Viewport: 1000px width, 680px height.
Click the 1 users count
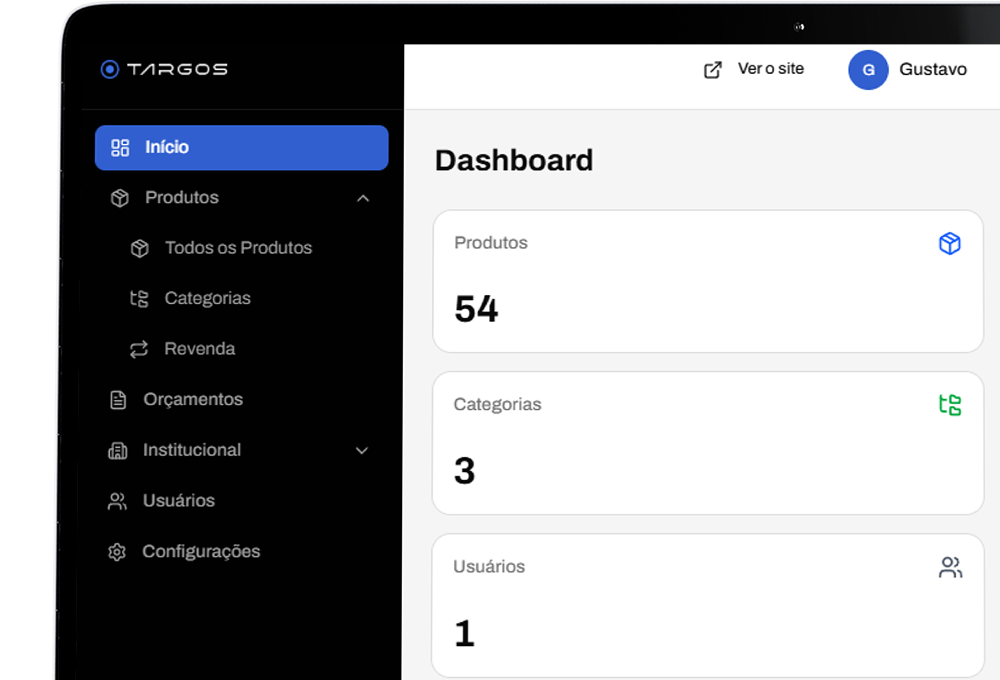point(464,633)
